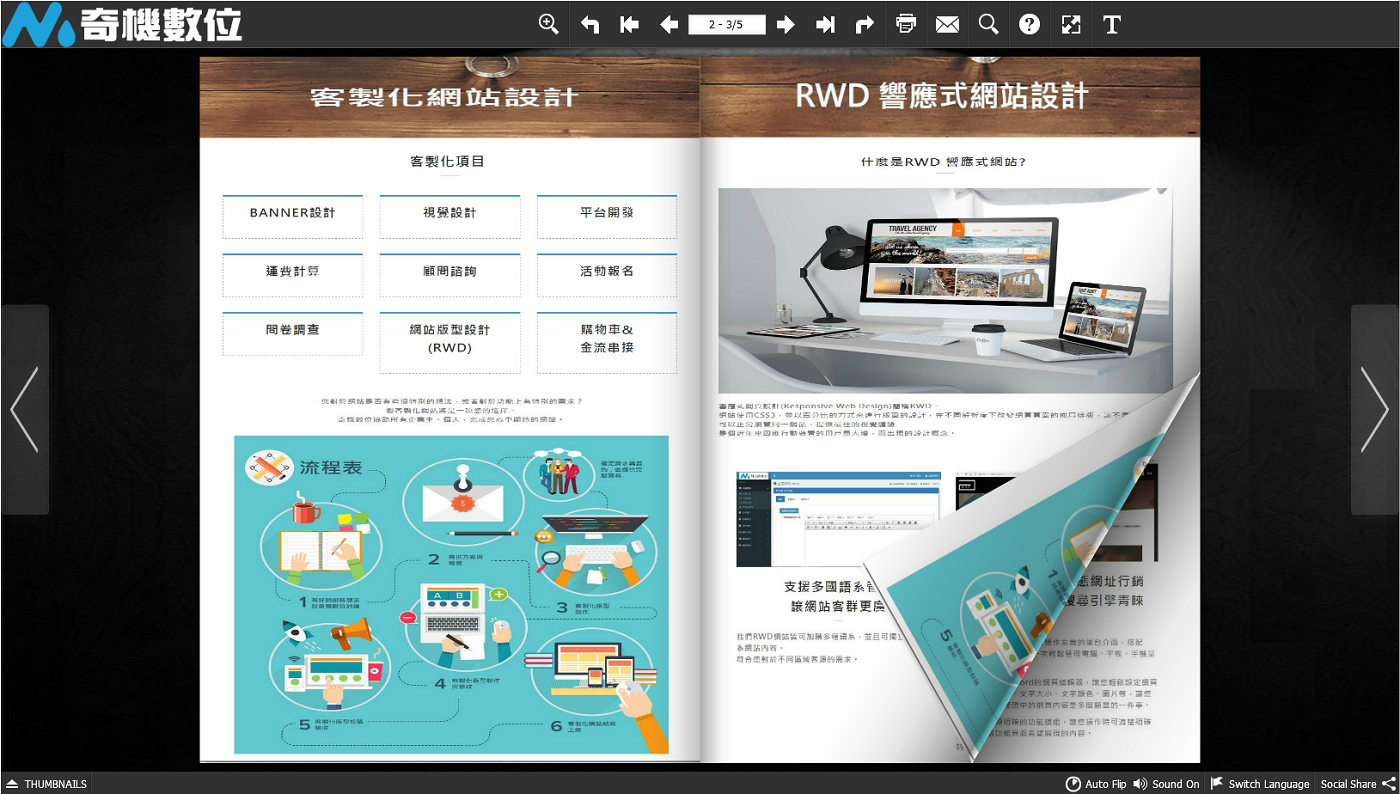Screen dimensions: 1400x794
Task: Toggle Auto Flip
Action: pyautogui.click(x=1096, y=784)
